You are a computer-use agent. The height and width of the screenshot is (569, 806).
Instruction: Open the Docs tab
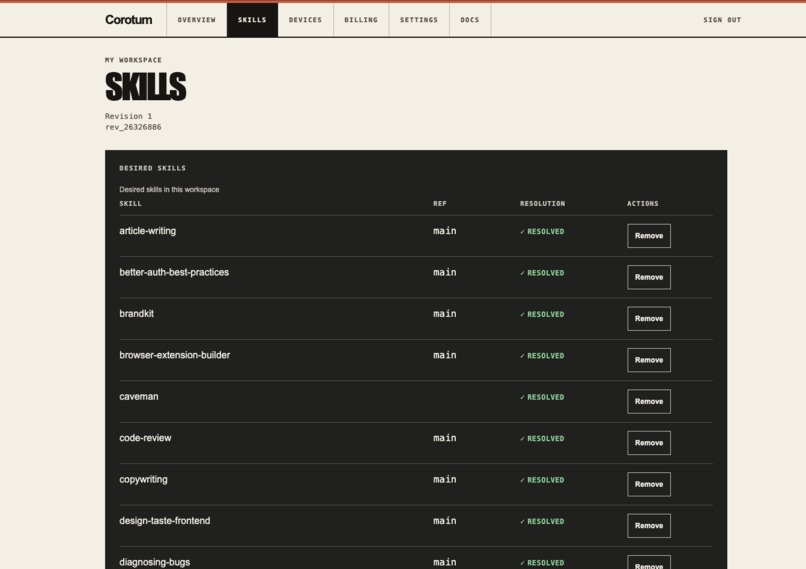click(470, 20)
